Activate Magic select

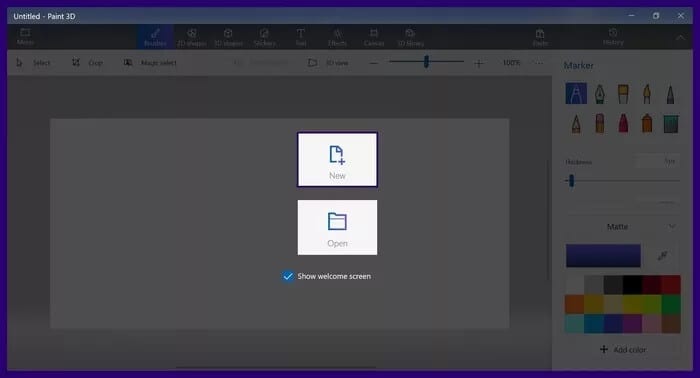150,63
